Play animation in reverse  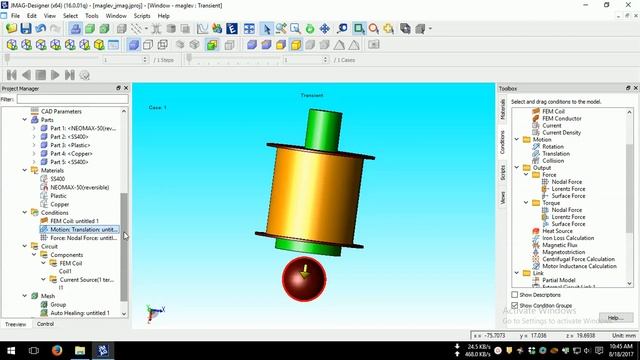(x=27, y=75)
